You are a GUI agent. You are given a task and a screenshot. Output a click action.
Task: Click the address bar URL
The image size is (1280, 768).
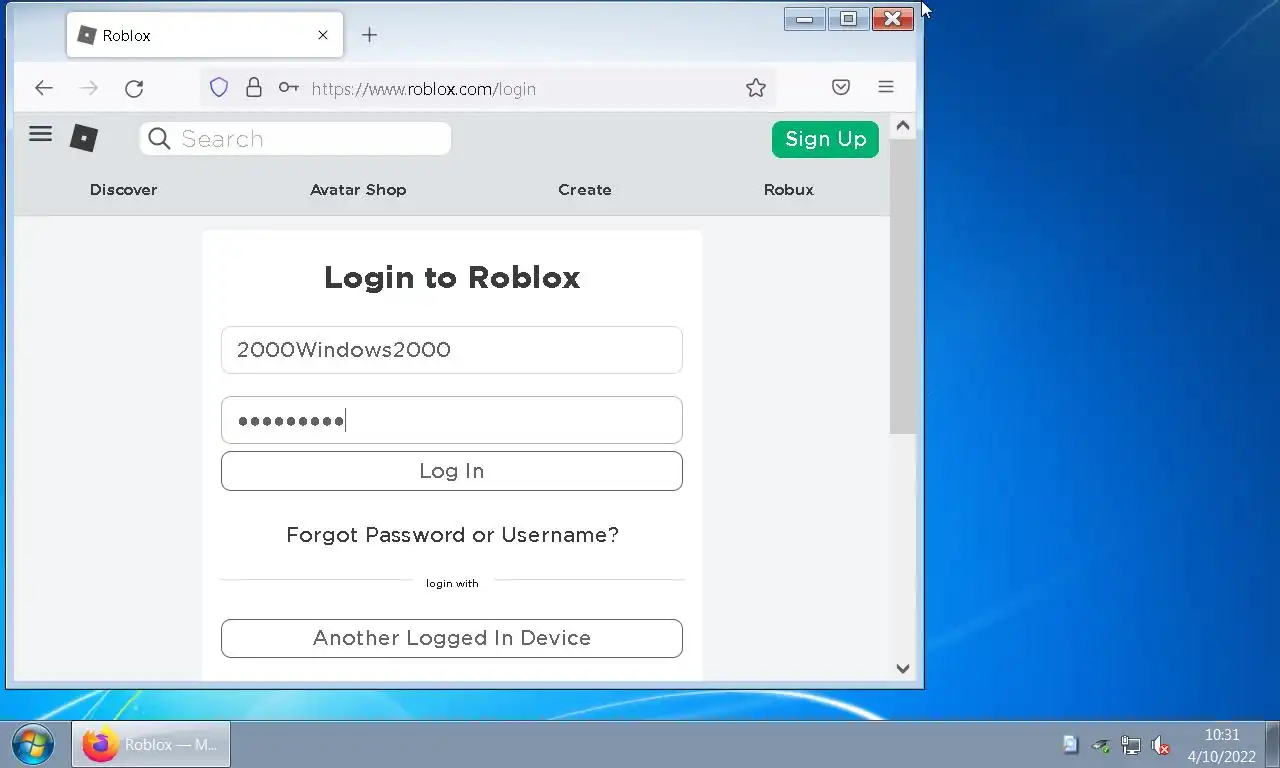click(x=424, y=89)
